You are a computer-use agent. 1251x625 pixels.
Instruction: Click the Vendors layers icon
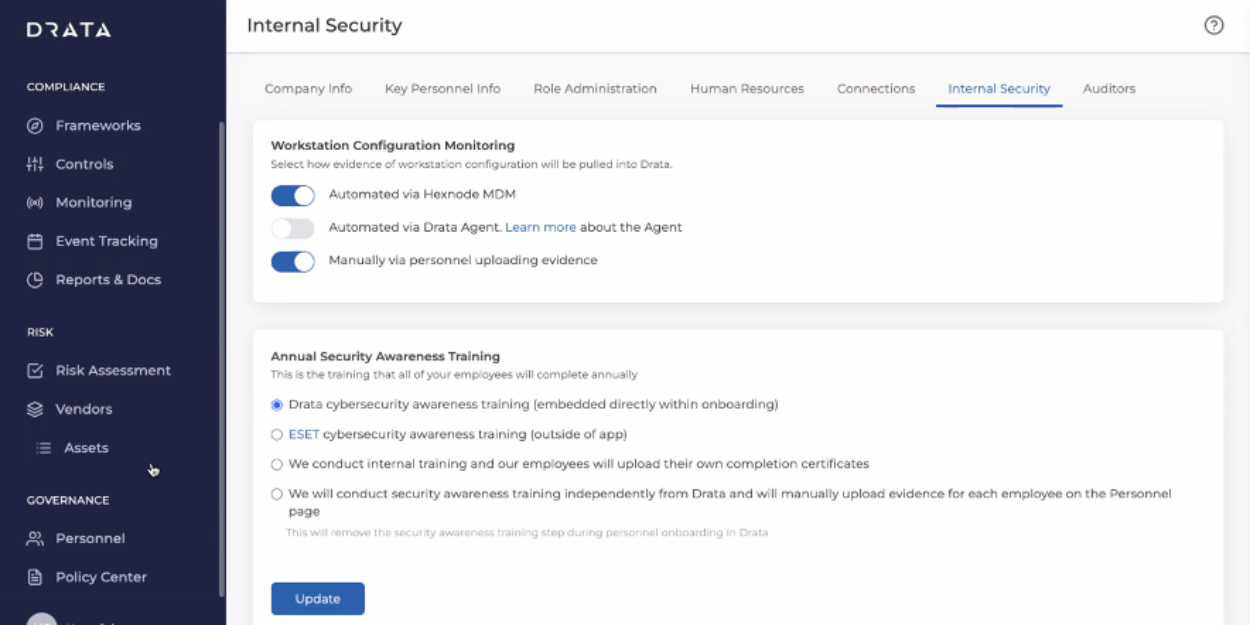[35, 409]
